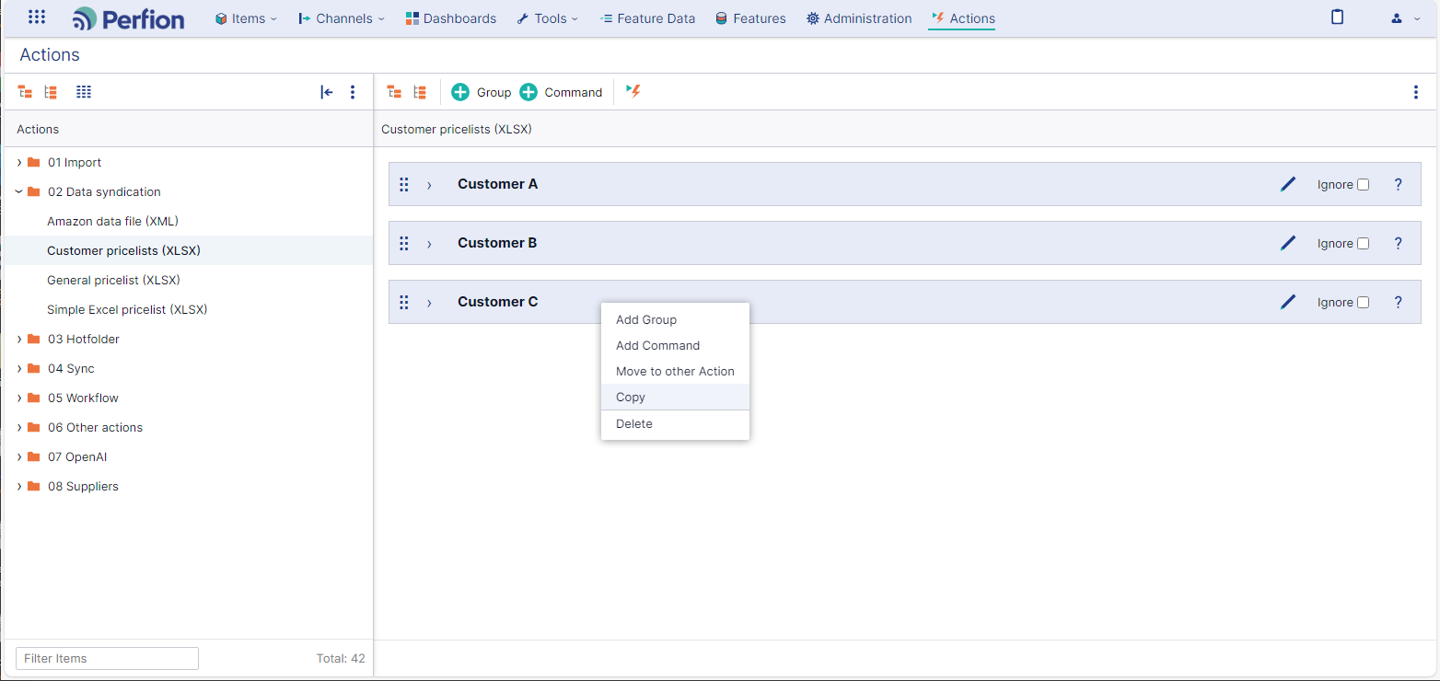Expand the Customer A group
Image resolution: width=1440 pixels, height=681 pixels.
point(430,185)
